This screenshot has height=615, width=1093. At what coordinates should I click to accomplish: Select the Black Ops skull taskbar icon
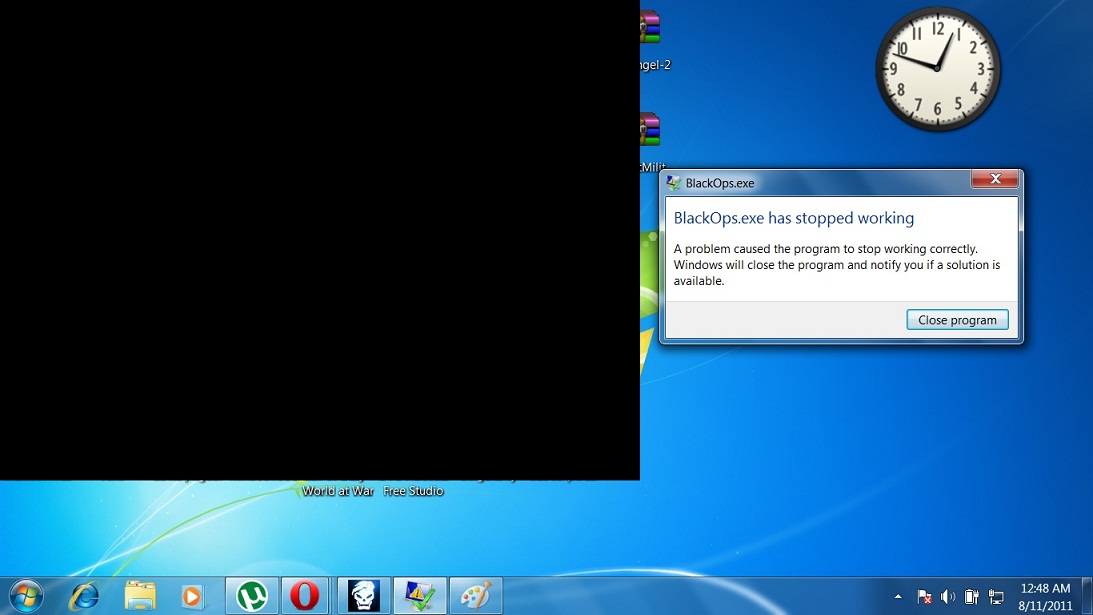363,596
